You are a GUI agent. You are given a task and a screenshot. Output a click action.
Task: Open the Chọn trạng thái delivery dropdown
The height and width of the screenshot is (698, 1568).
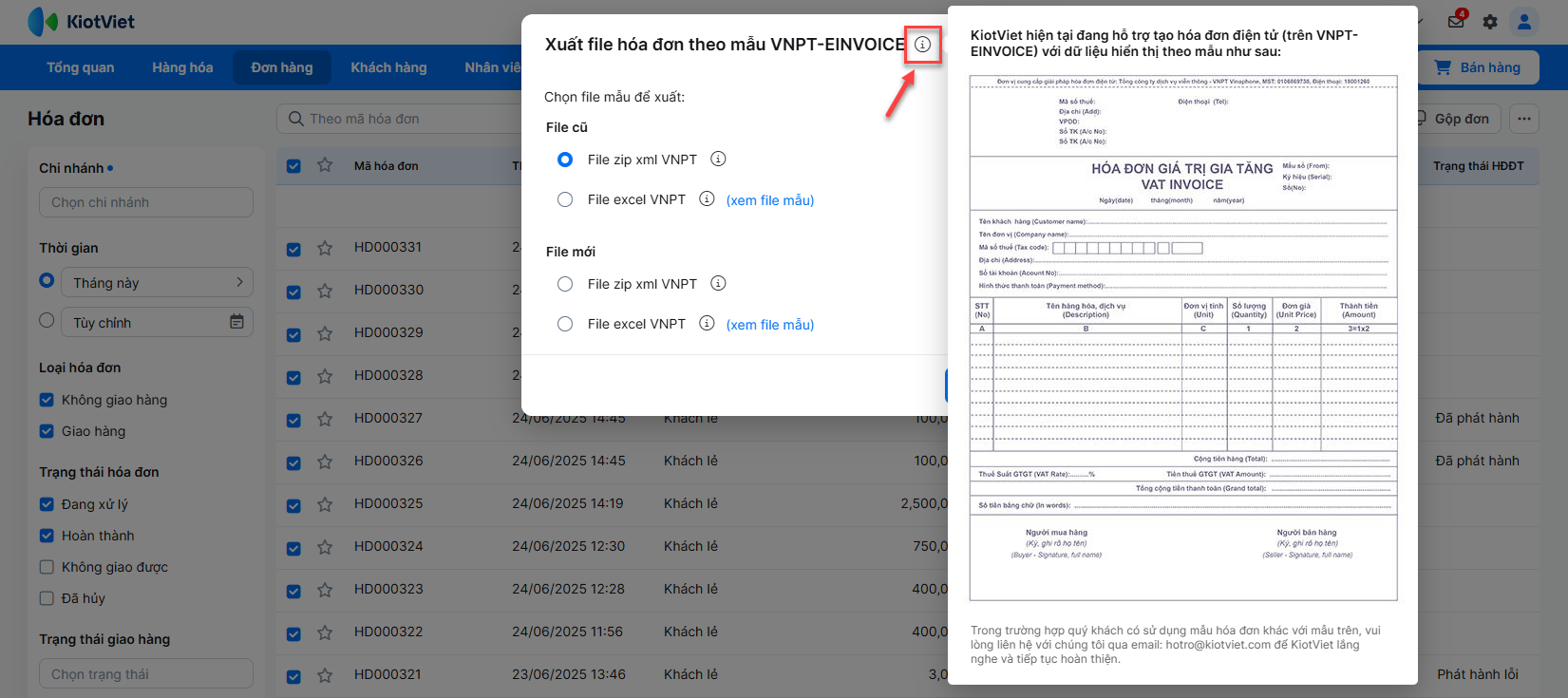pos(146,674)
